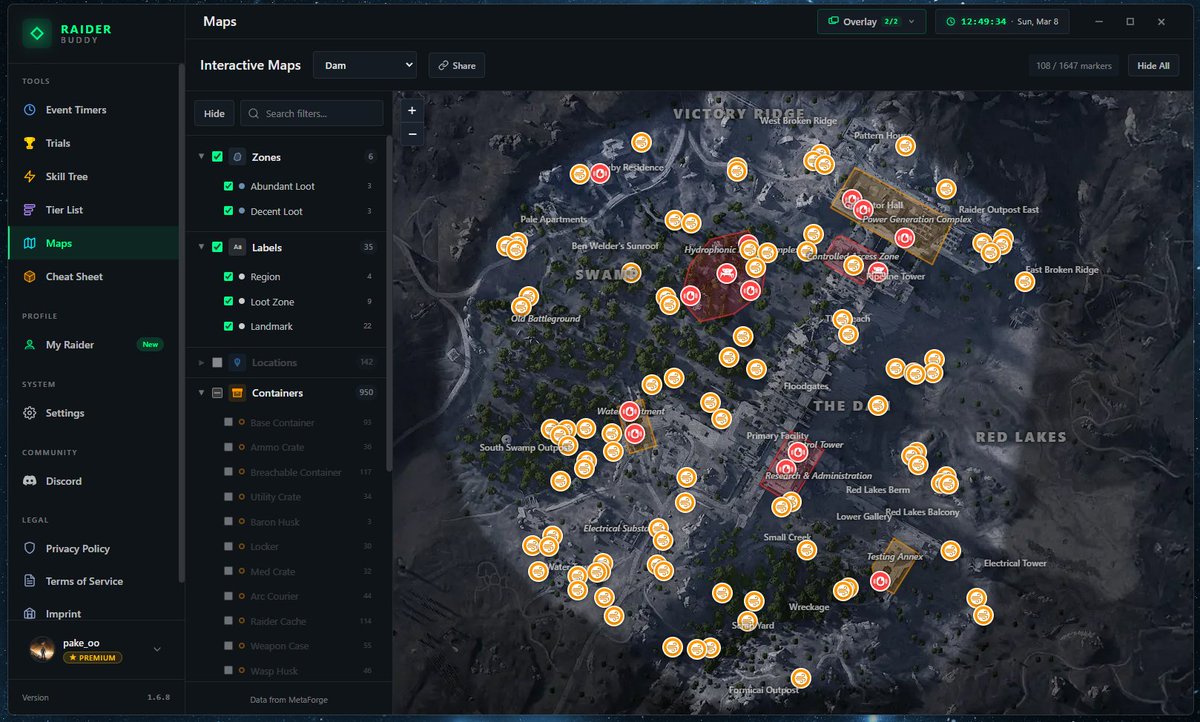This screenshot has width=1200, height=722.
Task: Click Hide filters panel button
Action: 214,113
